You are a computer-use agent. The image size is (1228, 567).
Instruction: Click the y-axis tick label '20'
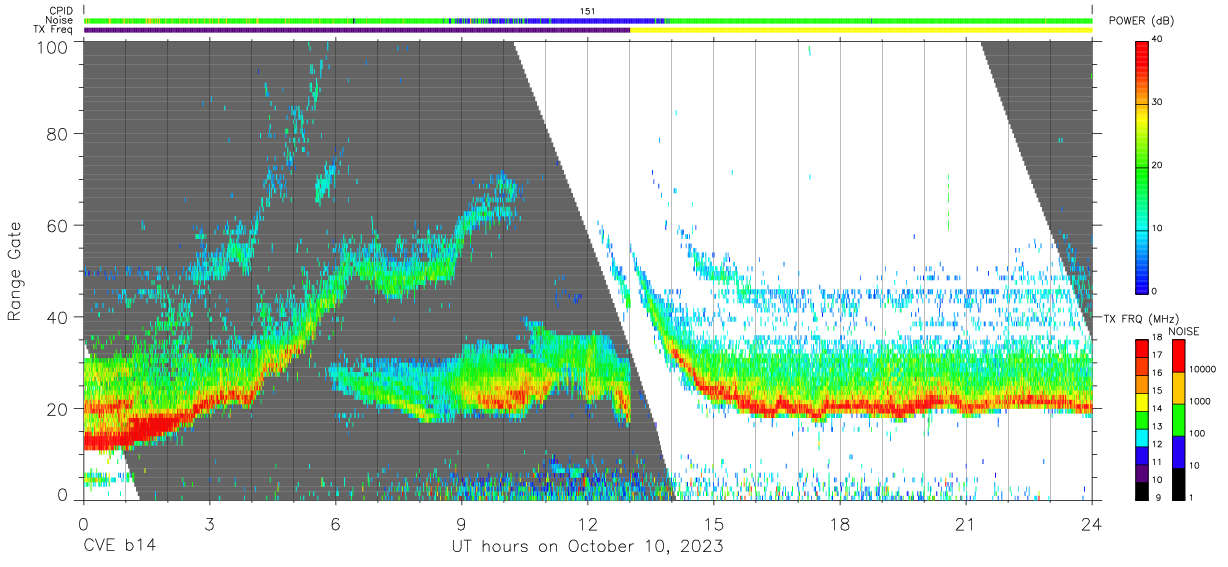click(x=58, y=409)
